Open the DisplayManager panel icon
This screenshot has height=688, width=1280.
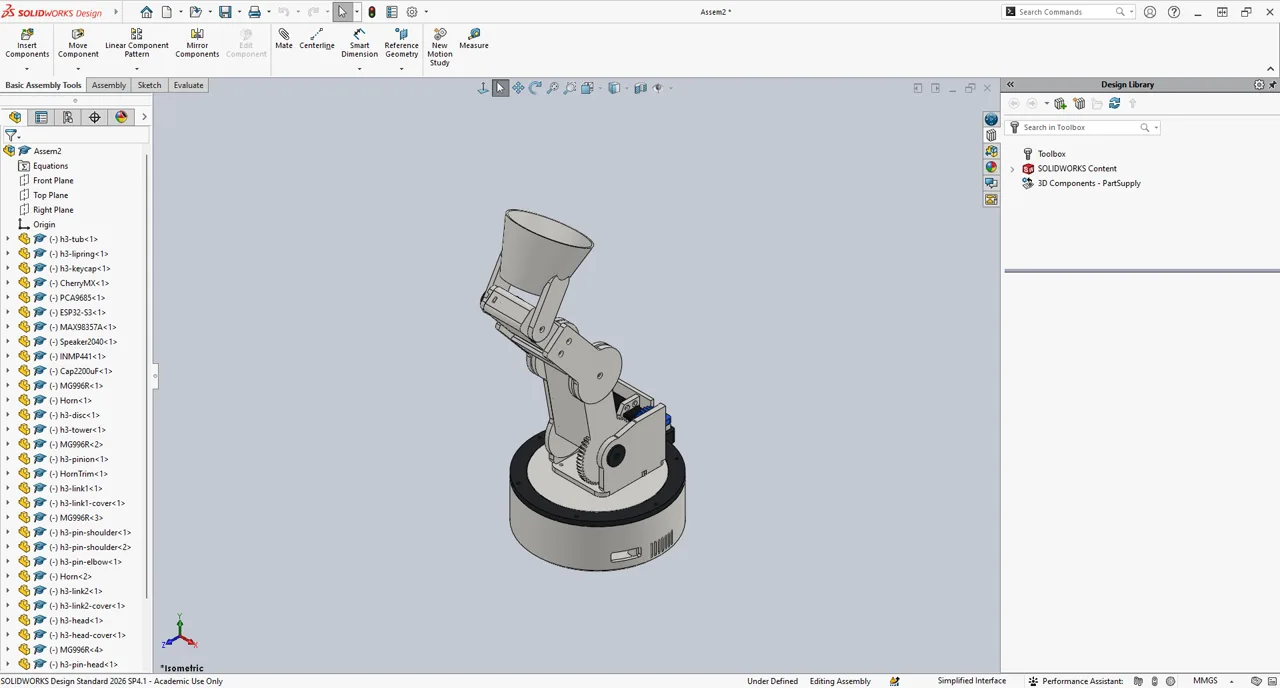coord(121,117)
